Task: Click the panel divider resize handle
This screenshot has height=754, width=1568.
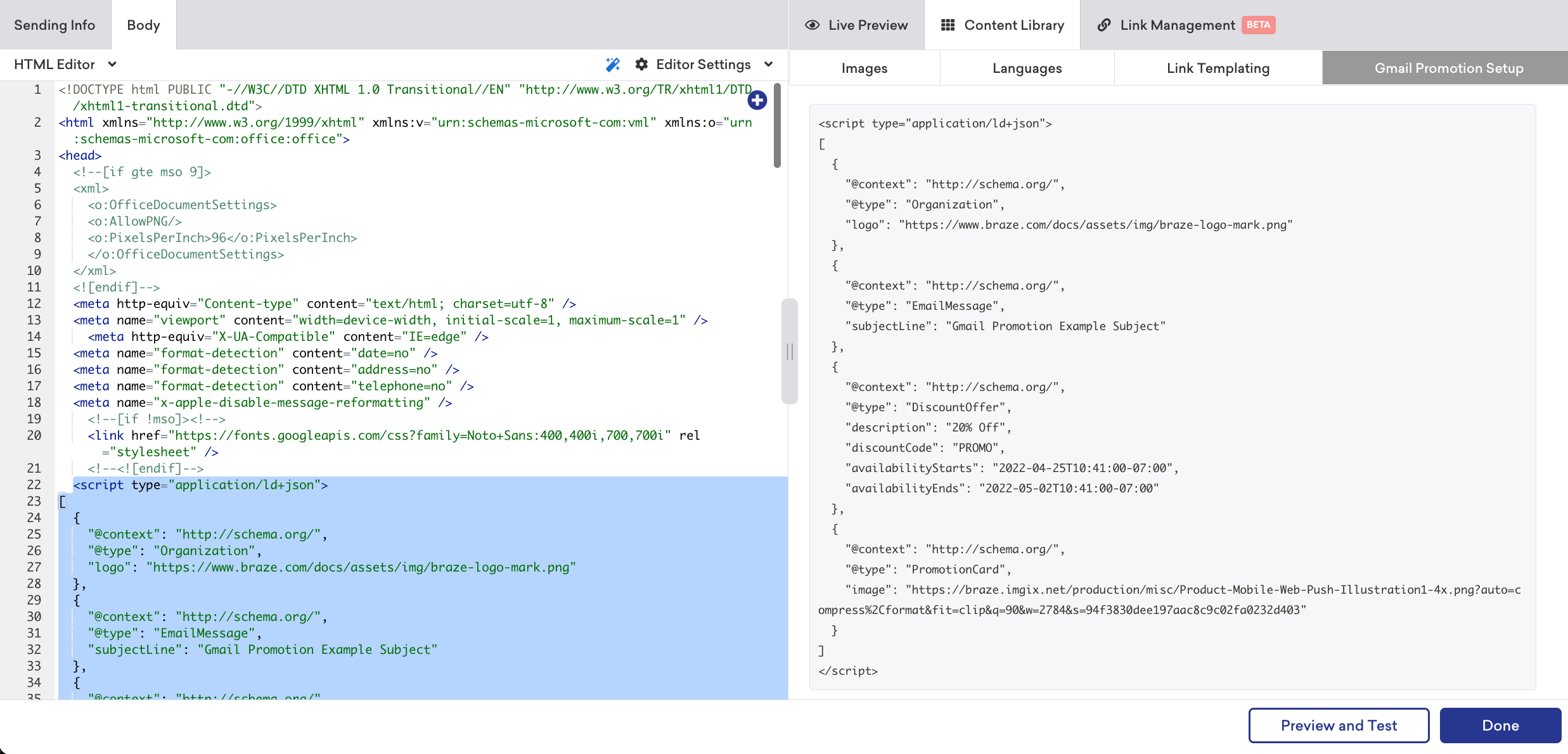Action: click(x=789, y=352)
